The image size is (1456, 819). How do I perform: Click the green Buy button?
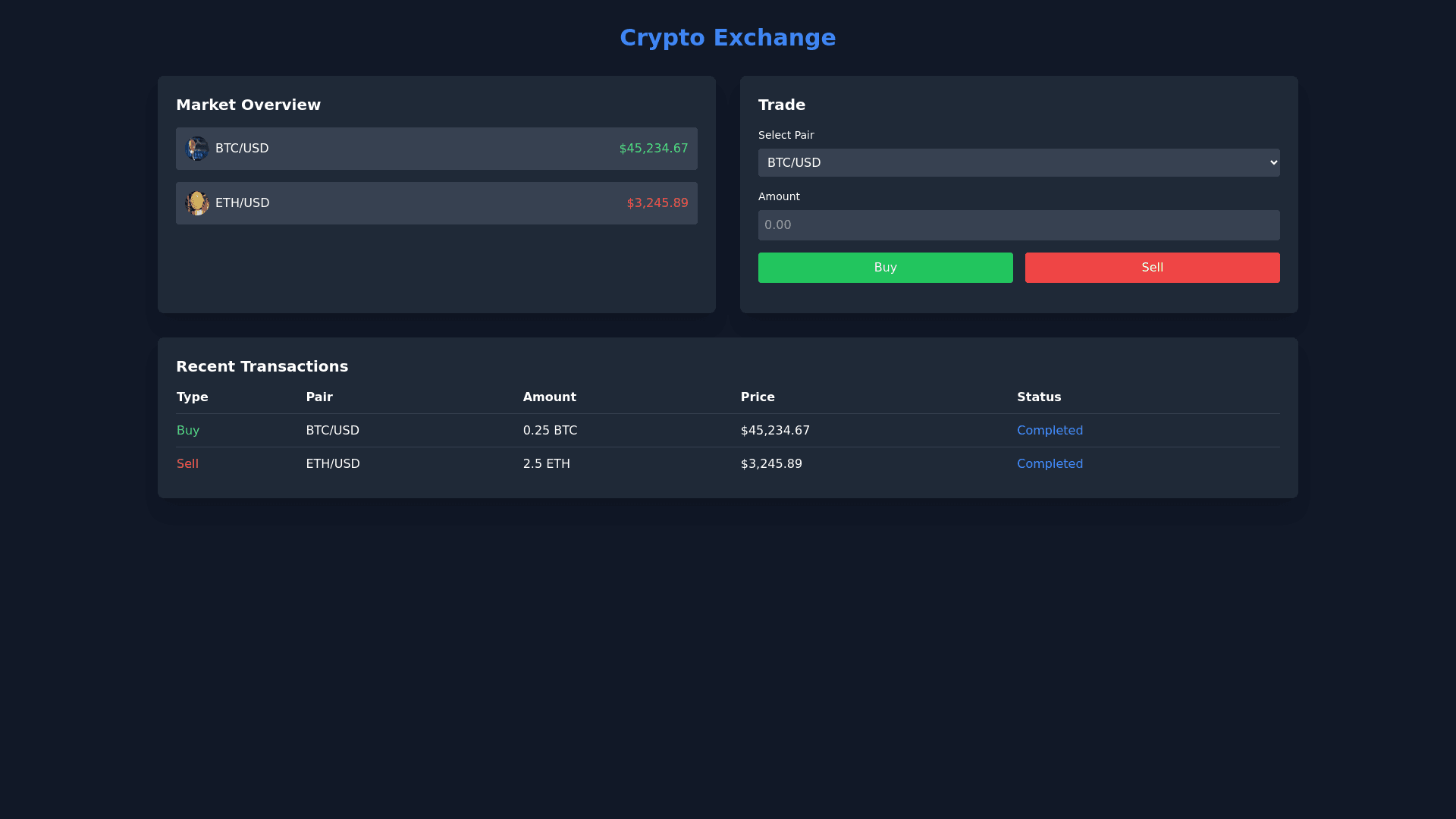click(885, 268)
